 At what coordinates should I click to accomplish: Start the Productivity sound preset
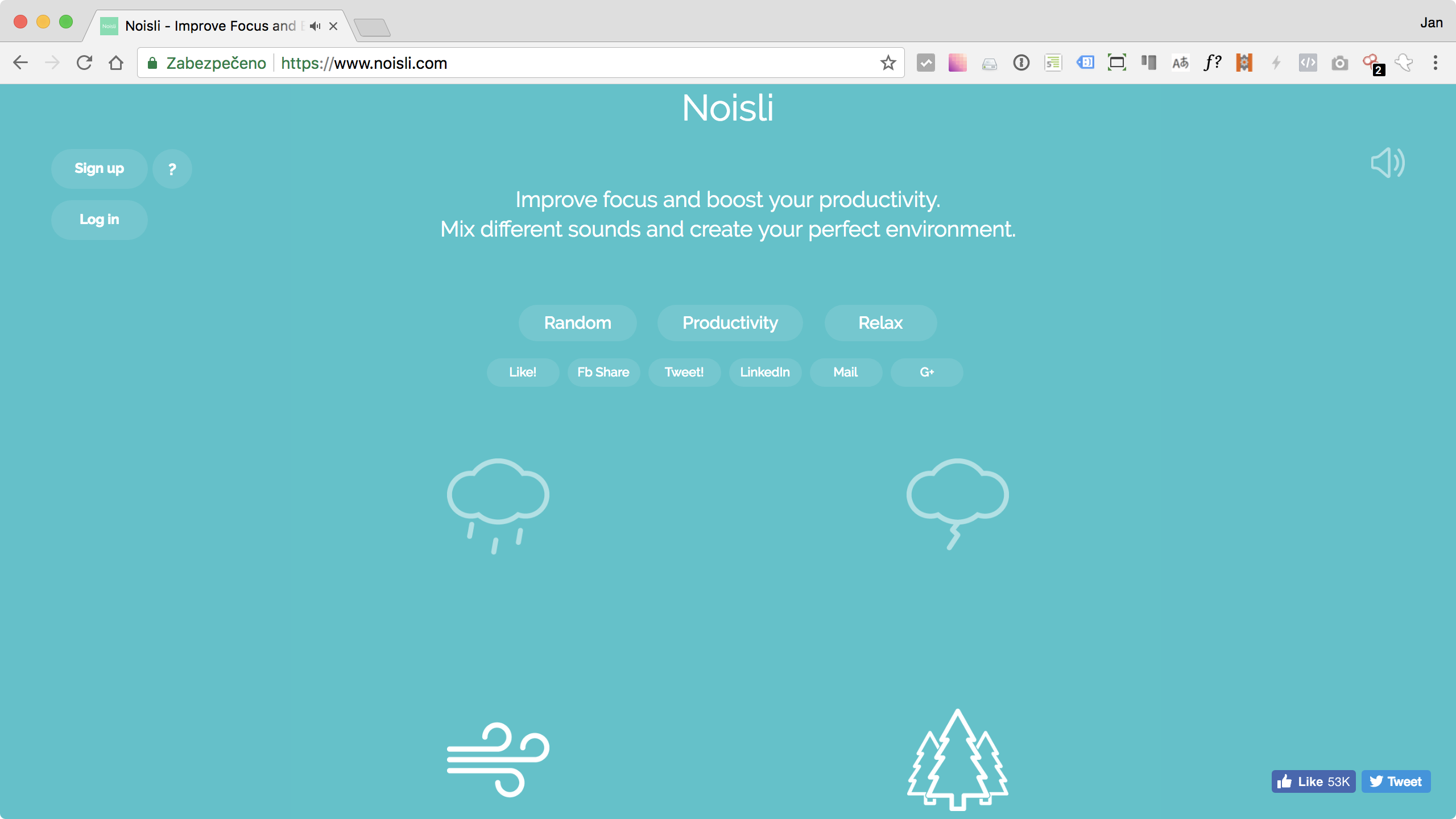tap(730, 322)
